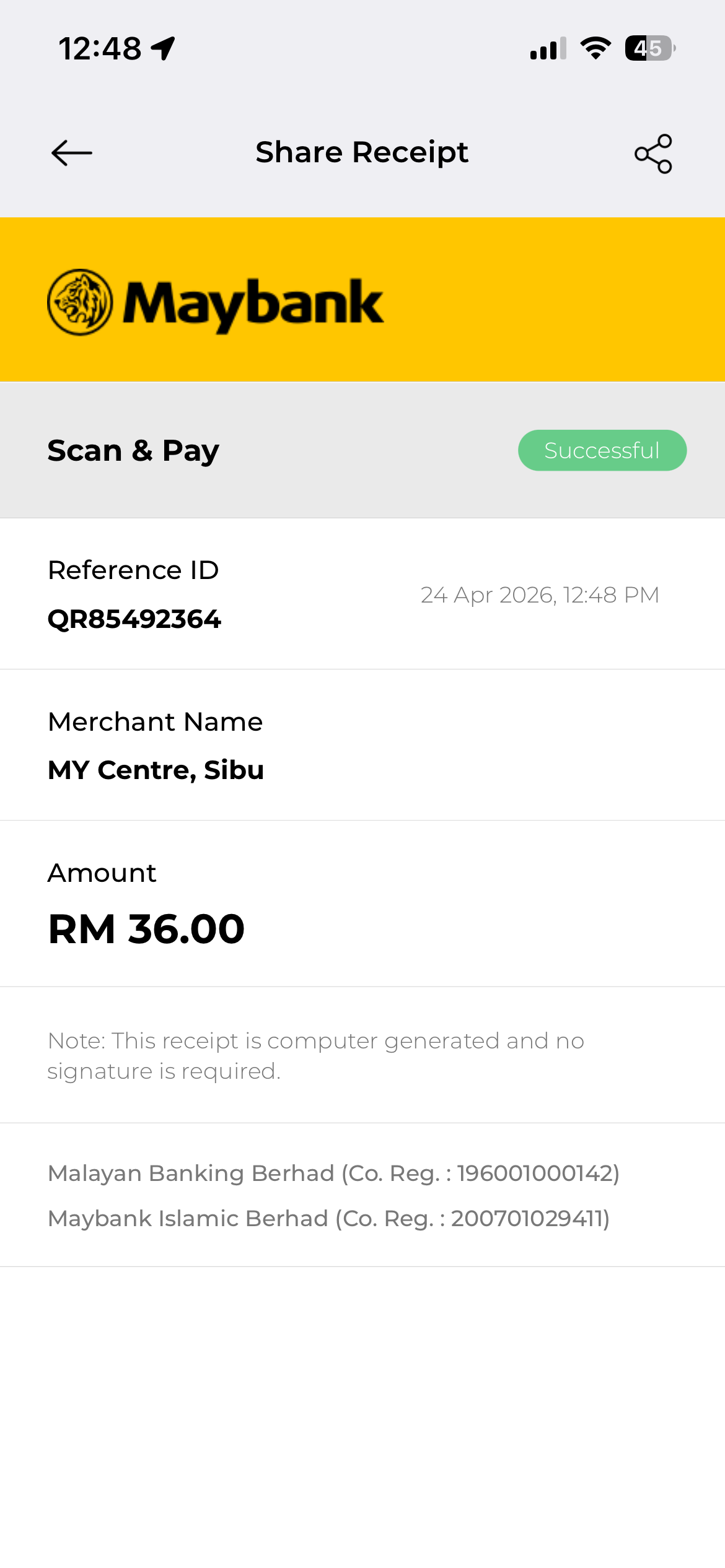Tap the Successful status badge
Viewport: 725px width, 1568px height.
pyautogui.click(x=602, y=450)
